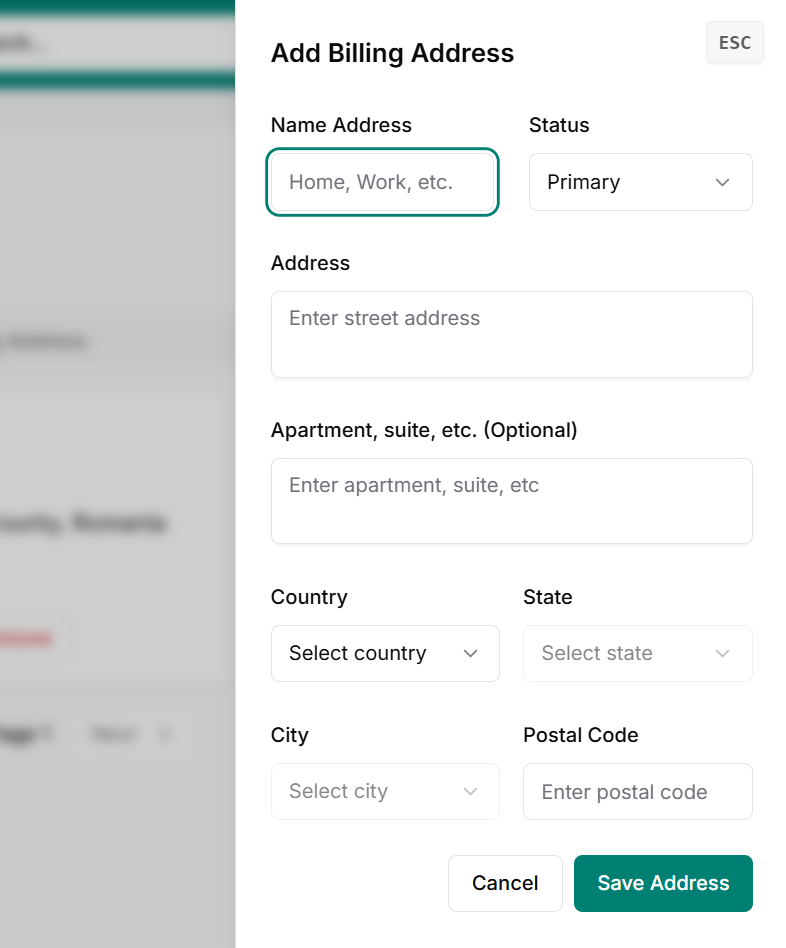Expand the Select country combo box
The height and width of the screenshot is (948, 786).
pos(384,653)
